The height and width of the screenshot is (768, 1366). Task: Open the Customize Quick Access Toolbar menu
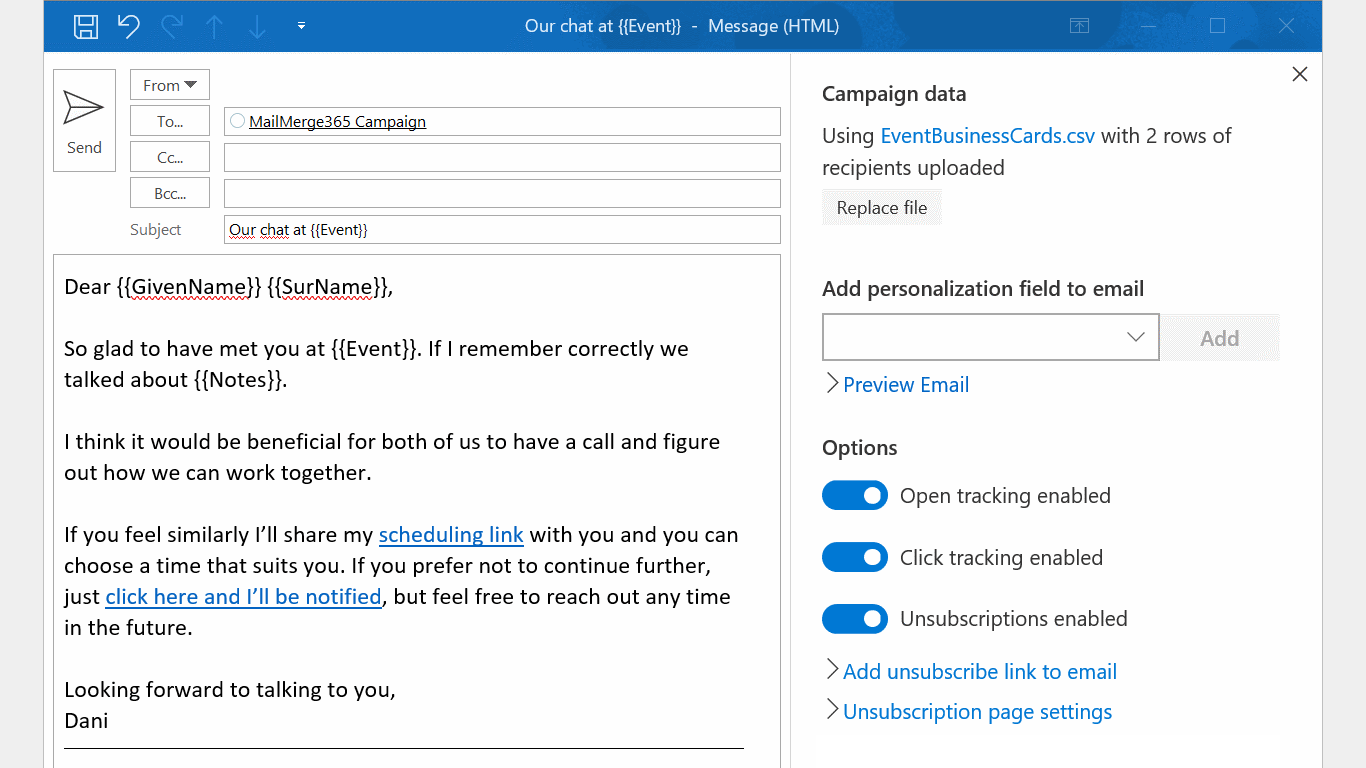click(x=301, y=26)
